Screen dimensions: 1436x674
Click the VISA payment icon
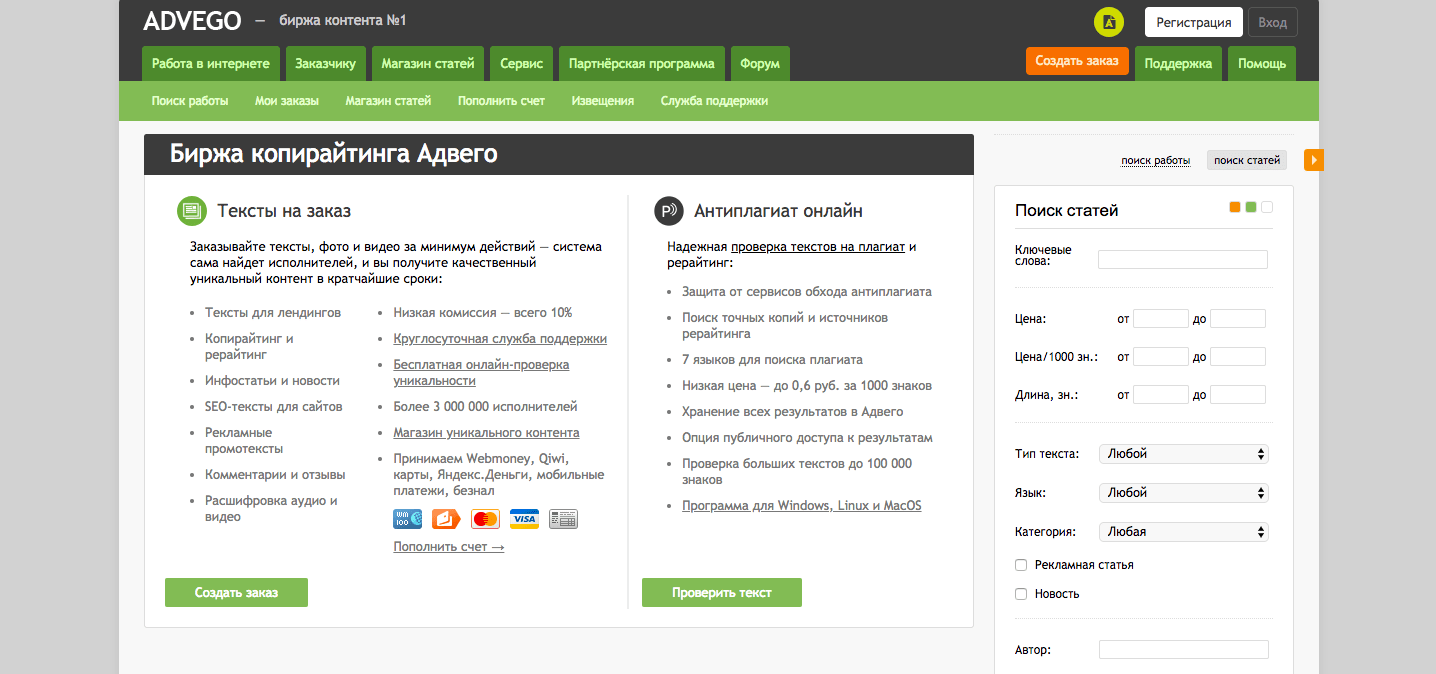tap(524, 519)
